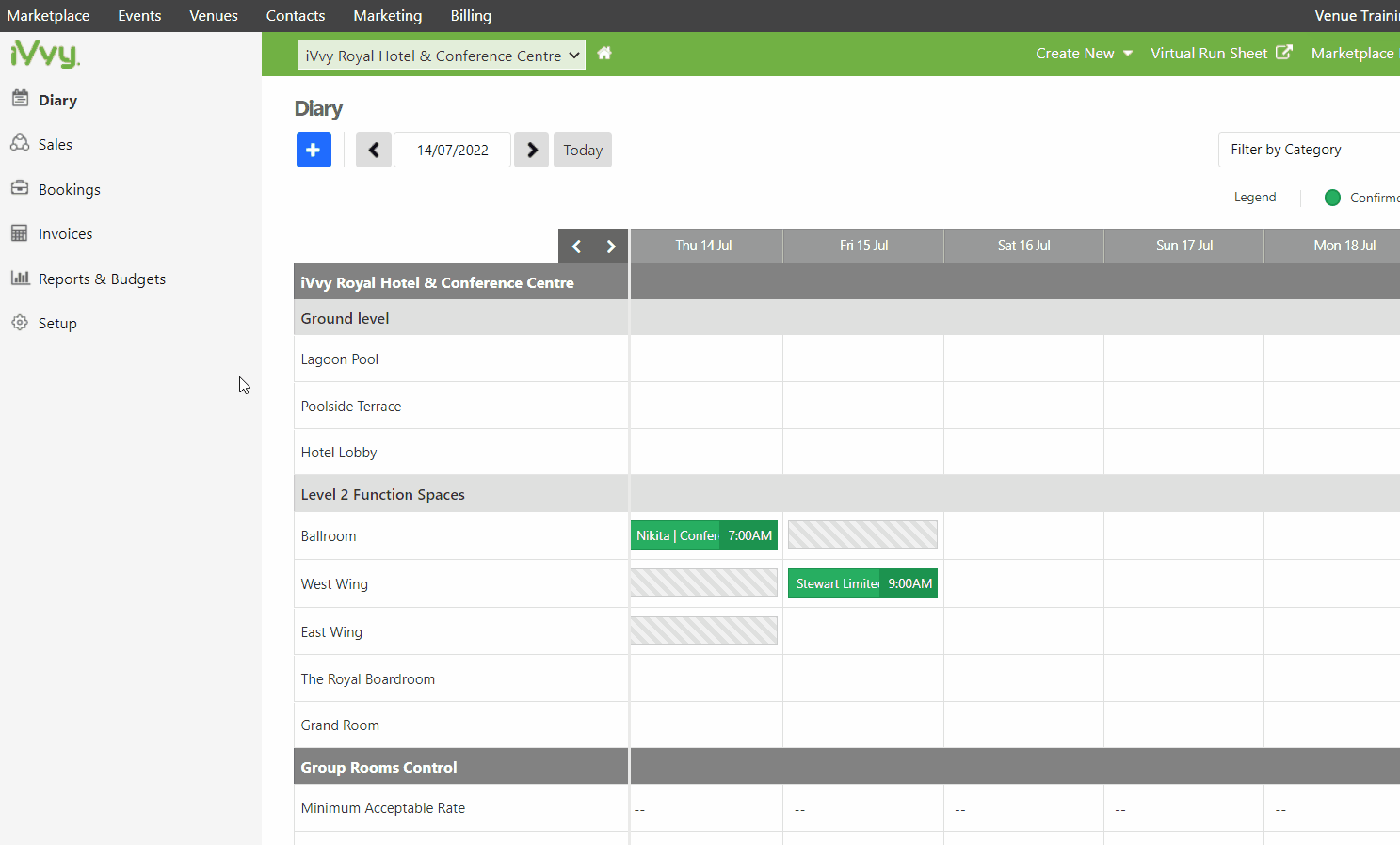Open the Diary calendar icon in sidebar
Viewport: 1400px width, 845px height.
(x=20, y=99)
